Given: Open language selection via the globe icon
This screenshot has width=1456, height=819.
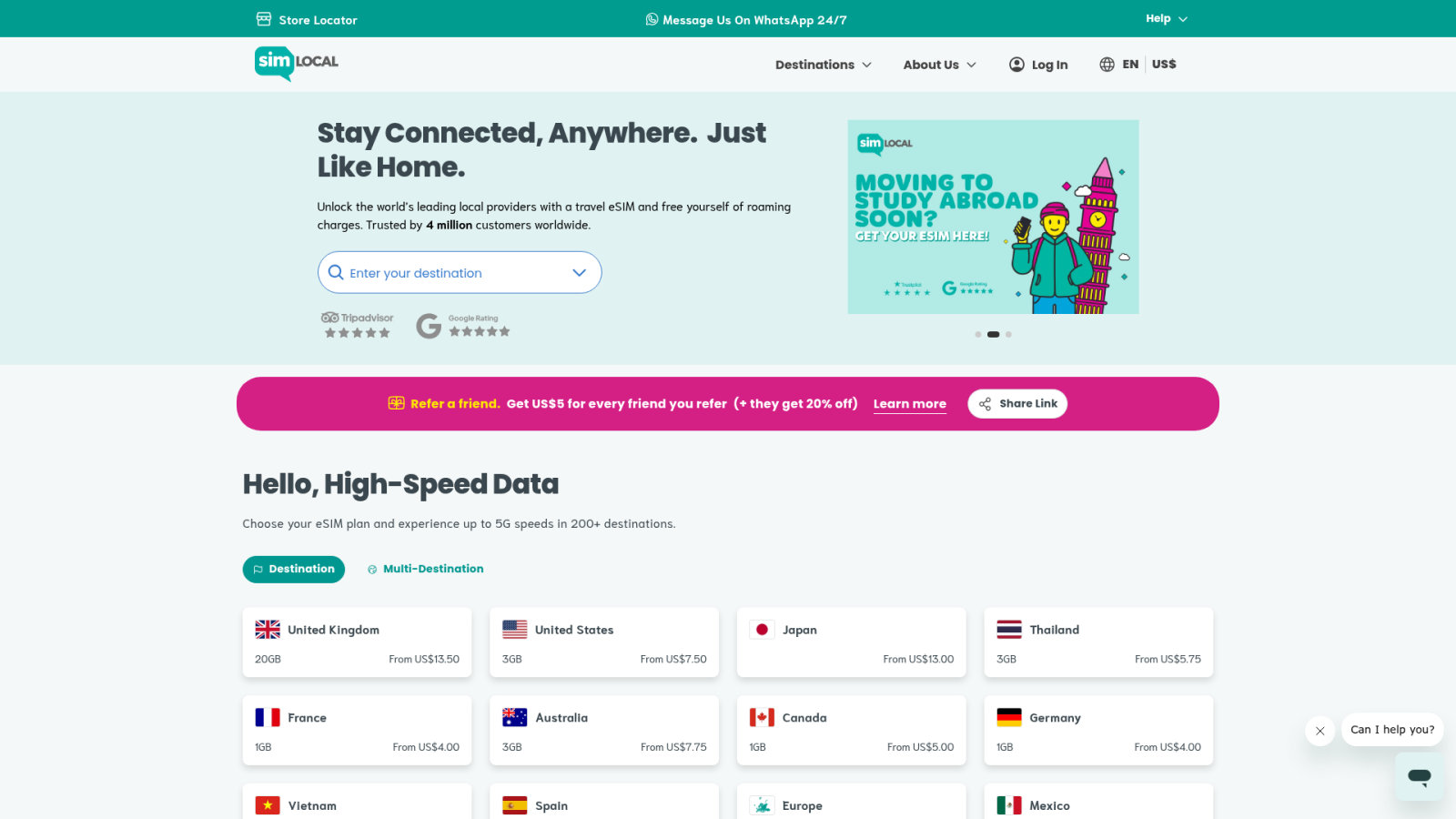Looking at the screenshot, I should tap(1107, 65).
